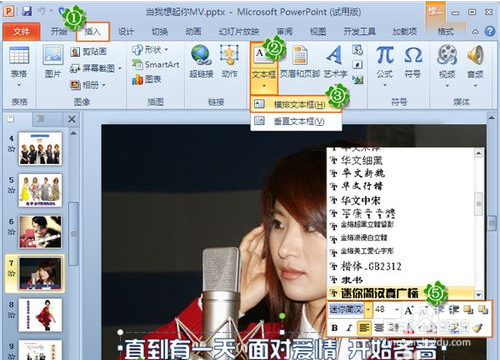Open PowerPoint help question mark icon
500x360 pixels.
(489, 31)
